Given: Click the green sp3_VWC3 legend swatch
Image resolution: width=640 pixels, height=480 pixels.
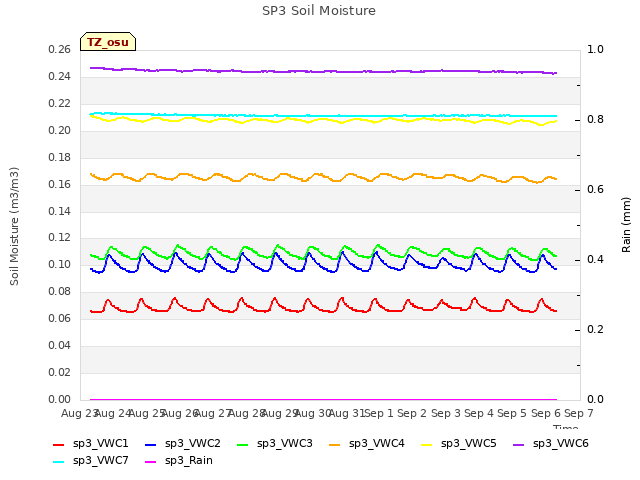Looking at the screenshot, I should coord(243,444).
